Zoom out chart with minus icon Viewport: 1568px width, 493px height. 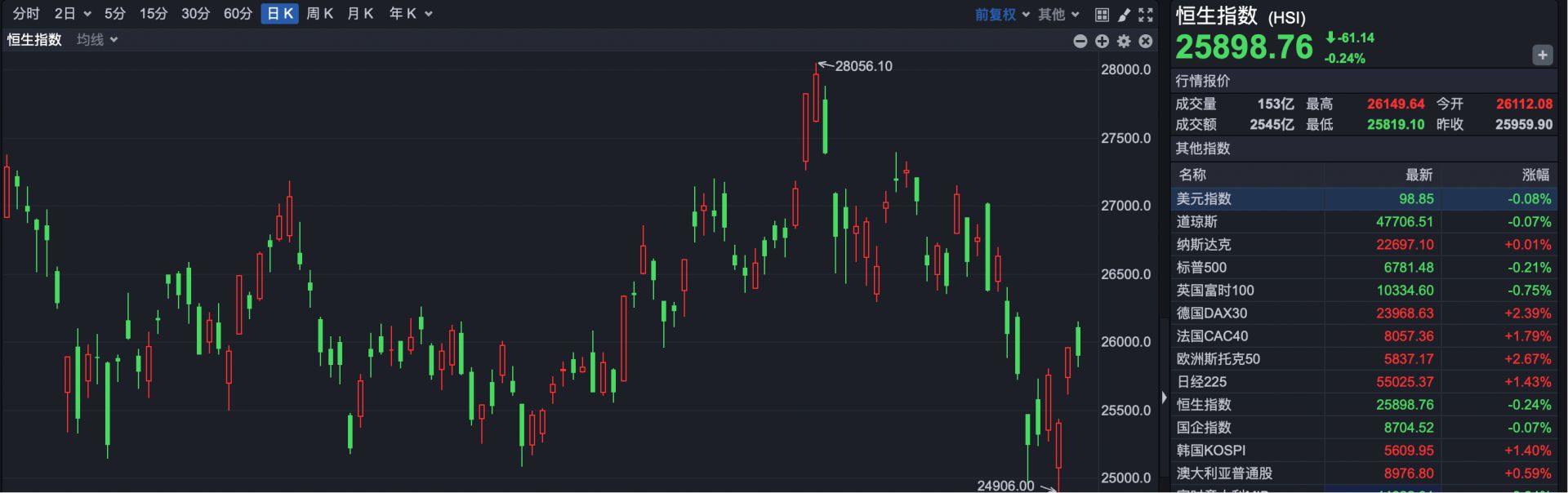[x=1080, y=41]
